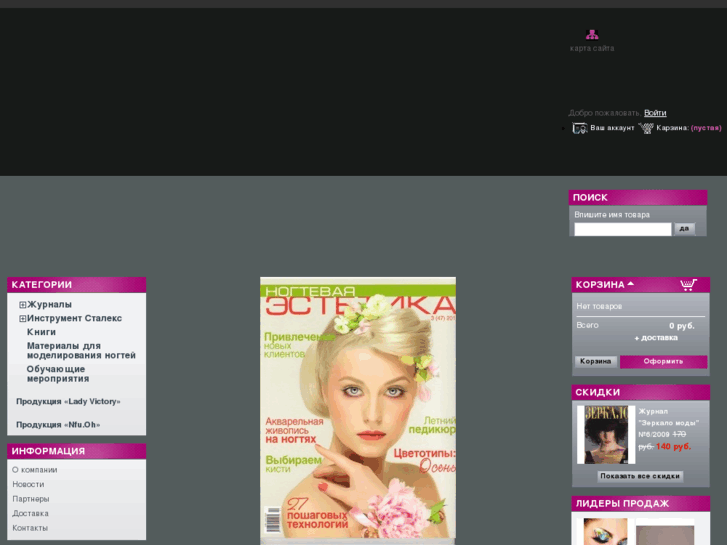727x545 pixels.
Task: Open the 'Новости' info page
Action: 28,484
